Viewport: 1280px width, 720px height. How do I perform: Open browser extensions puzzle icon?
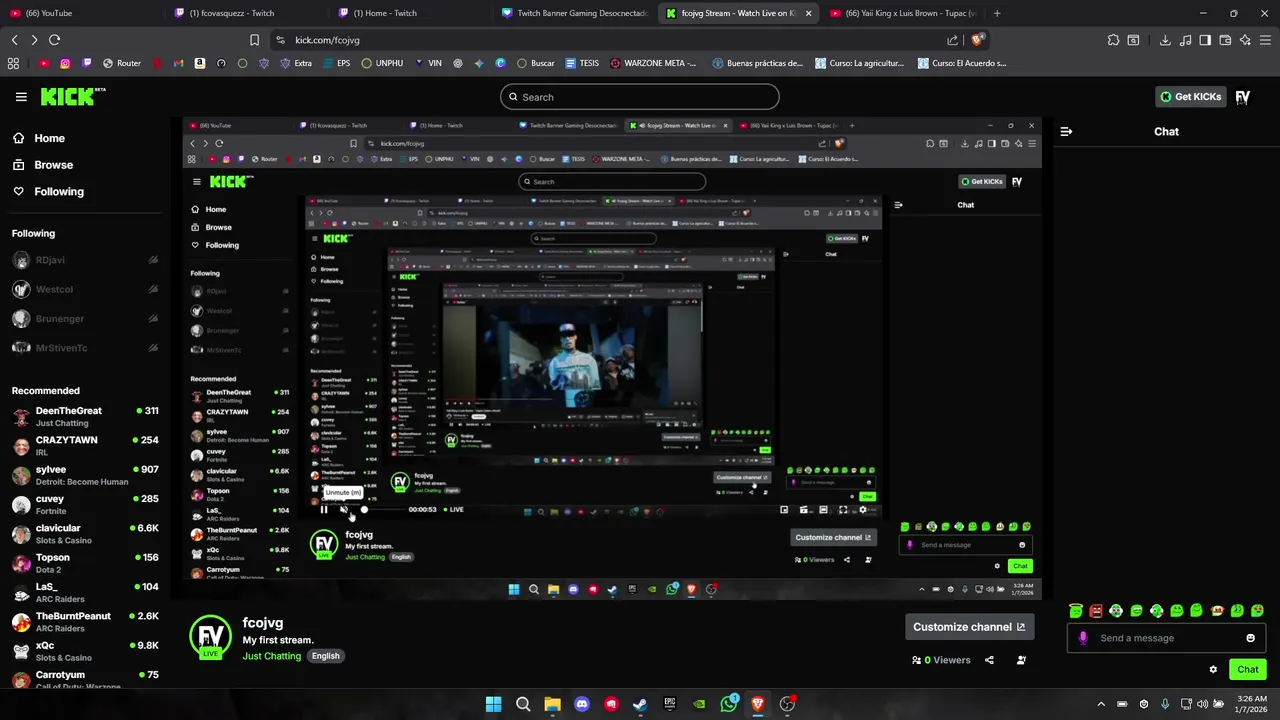coord(1113,40)
